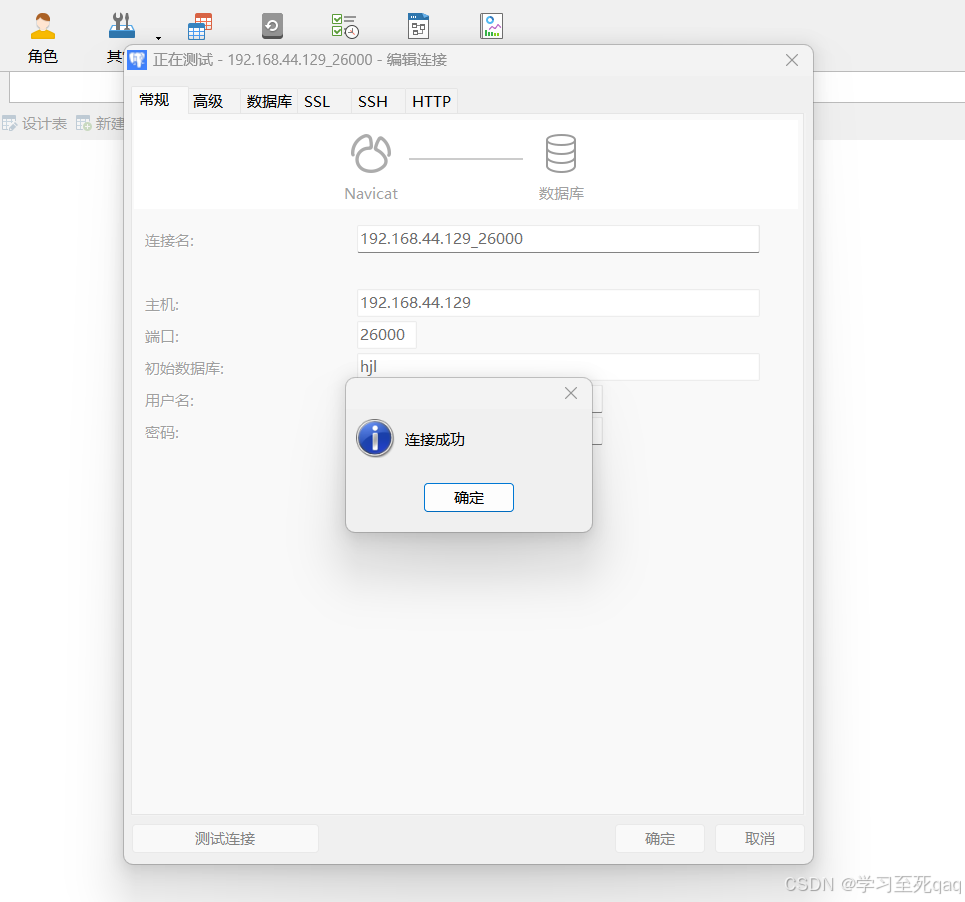Close the 连接成功 message popup with X
The image size is (965, 902).
(x=571, y=393)
